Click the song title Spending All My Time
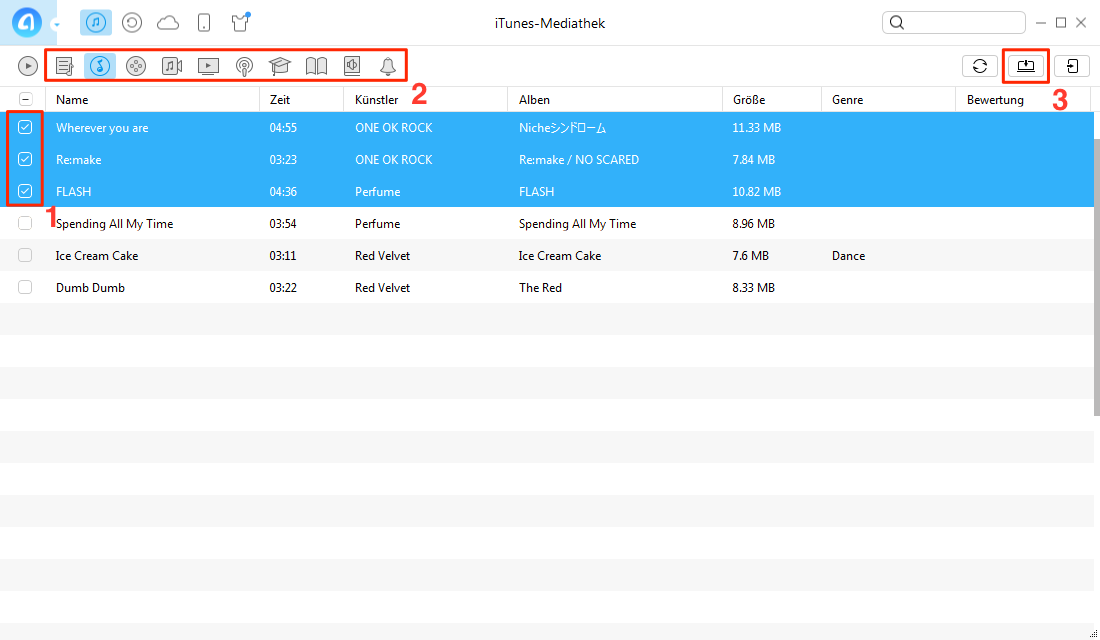Image resolution: width=1100 pixels, height=640 pixels. coord(114,224)
